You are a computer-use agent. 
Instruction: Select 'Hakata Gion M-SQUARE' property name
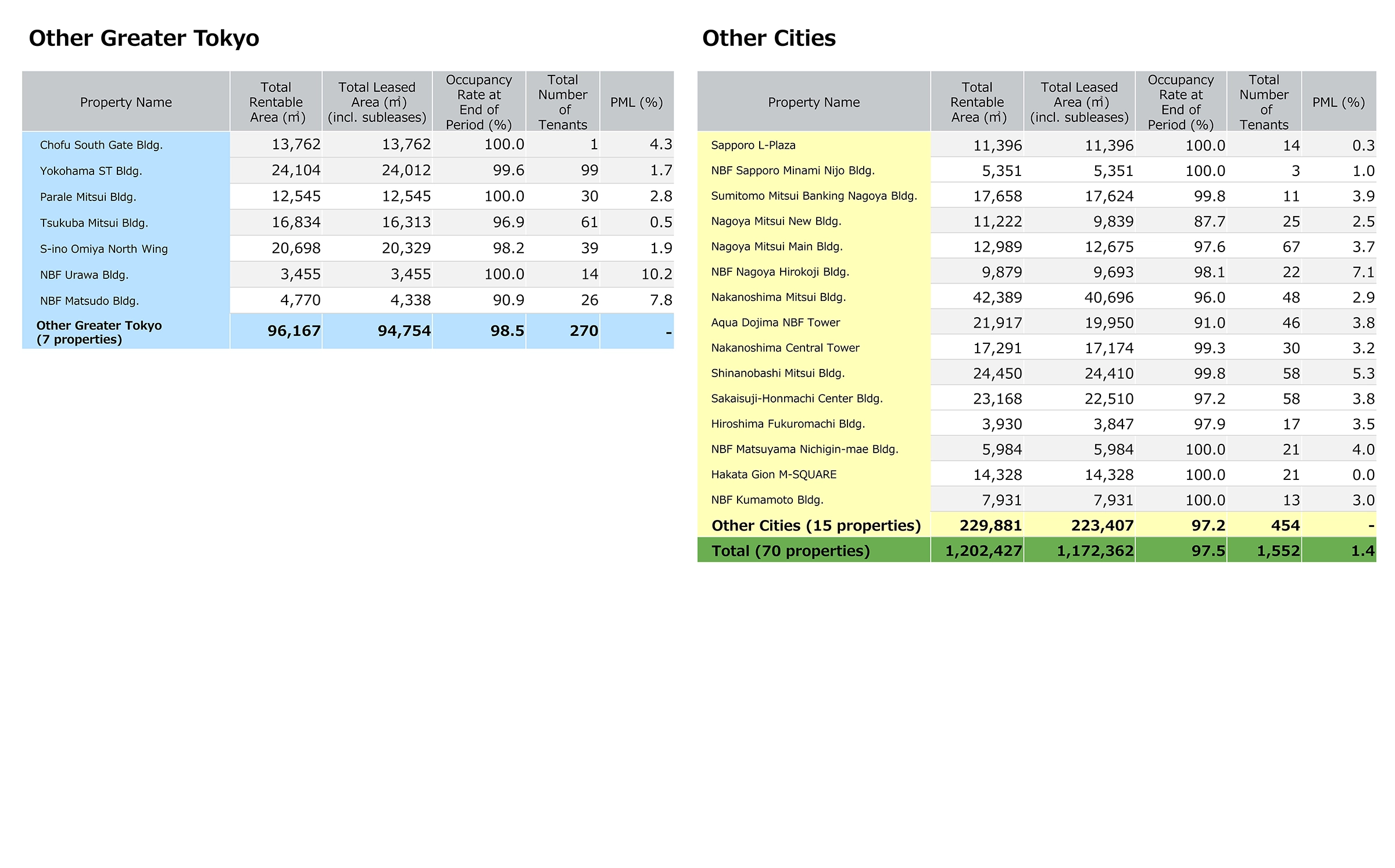tap(774, 475)
